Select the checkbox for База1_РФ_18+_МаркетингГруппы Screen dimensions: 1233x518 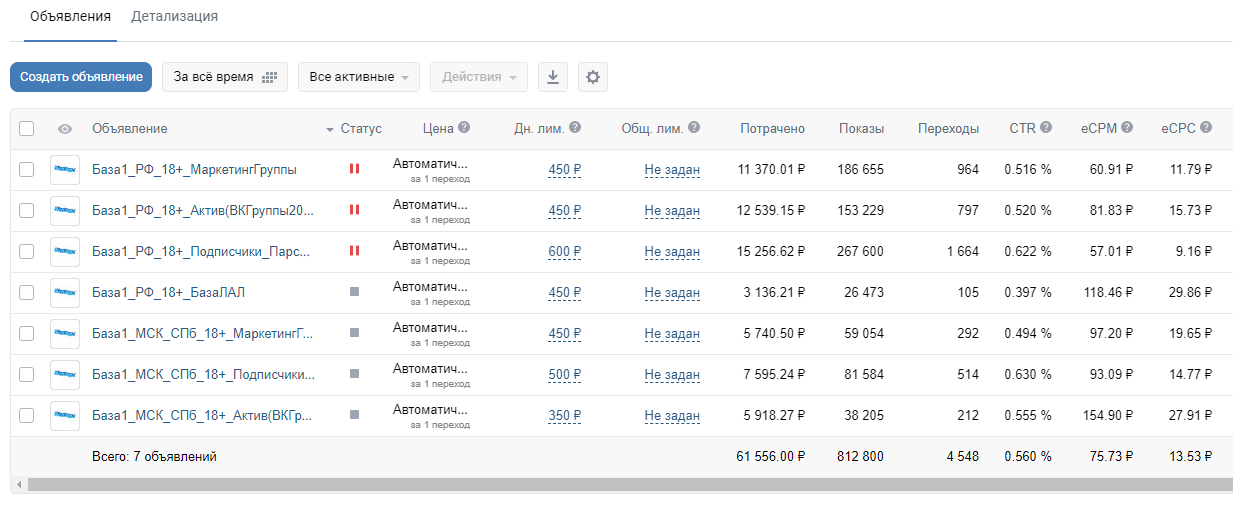coord(27,169)
